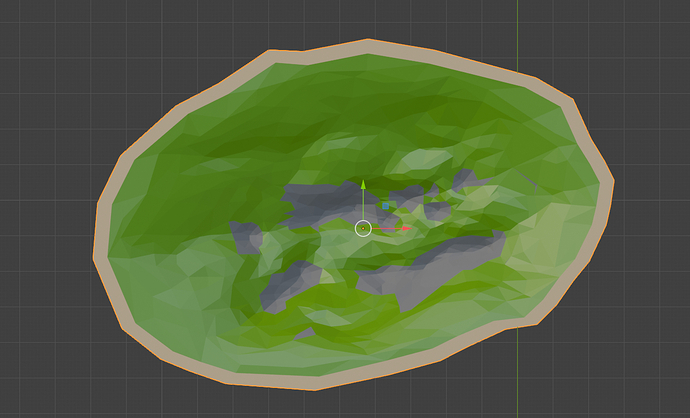Click the small gray rock patch upper-right of gizmo
690x418 pixels.
tap(463, 181)
